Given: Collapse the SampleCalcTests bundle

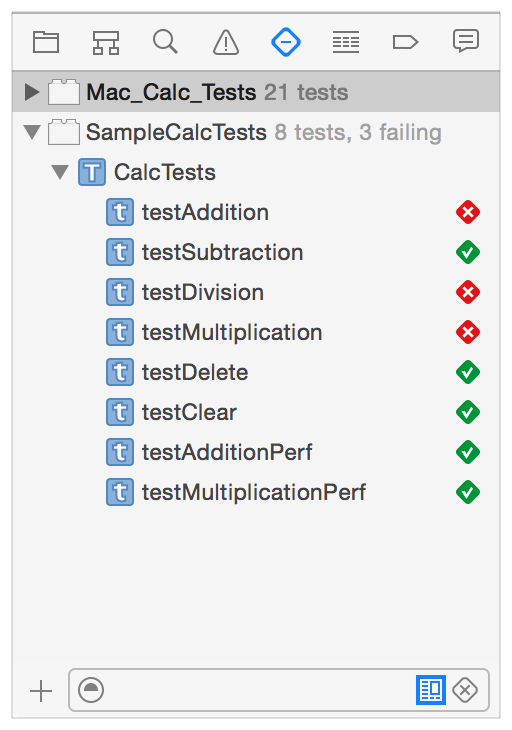Looking at the screenshot, I should 32,132.
